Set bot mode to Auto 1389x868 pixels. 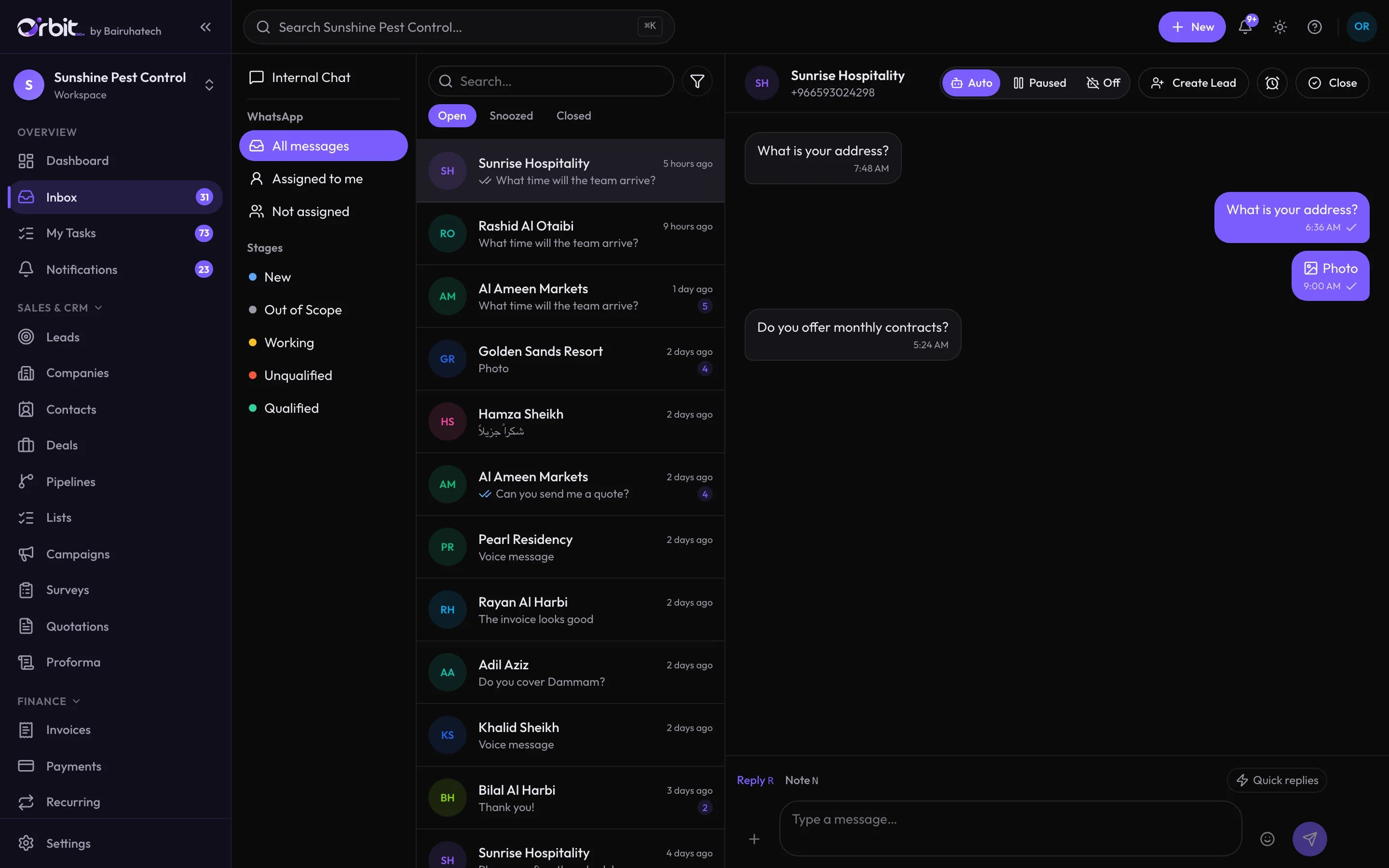click(x=971, y=83)
